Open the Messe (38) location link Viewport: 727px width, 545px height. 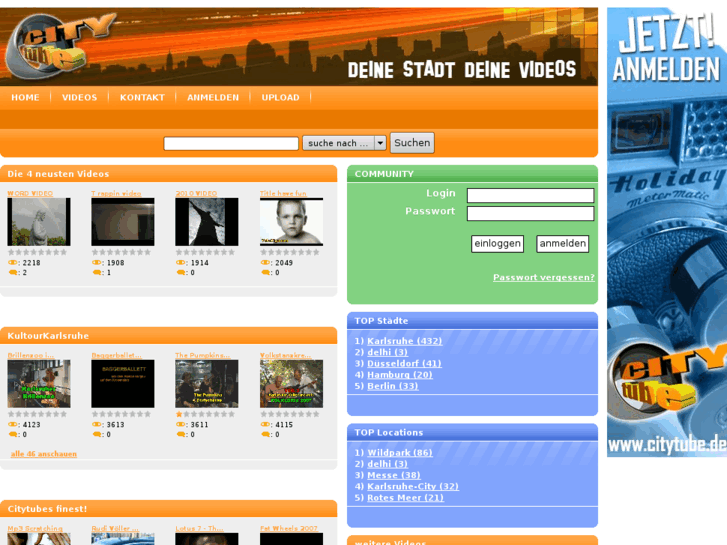tap(394, 475)
